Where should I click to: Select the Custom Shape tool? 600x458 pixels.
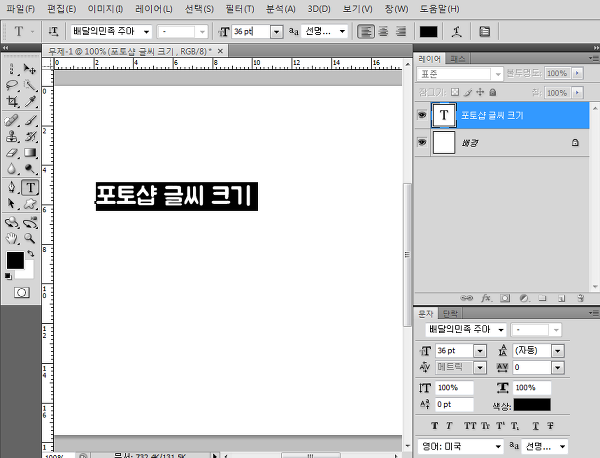(x=30, y=204)
